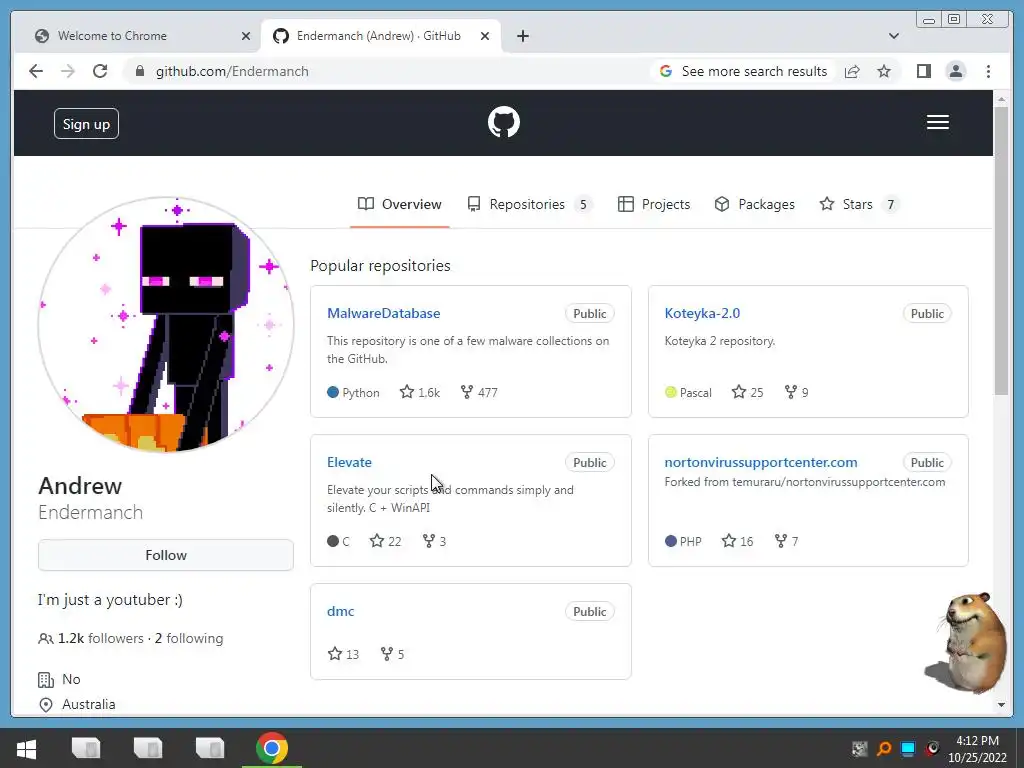Click the Chrome profile avatar icon

point(955,71)
